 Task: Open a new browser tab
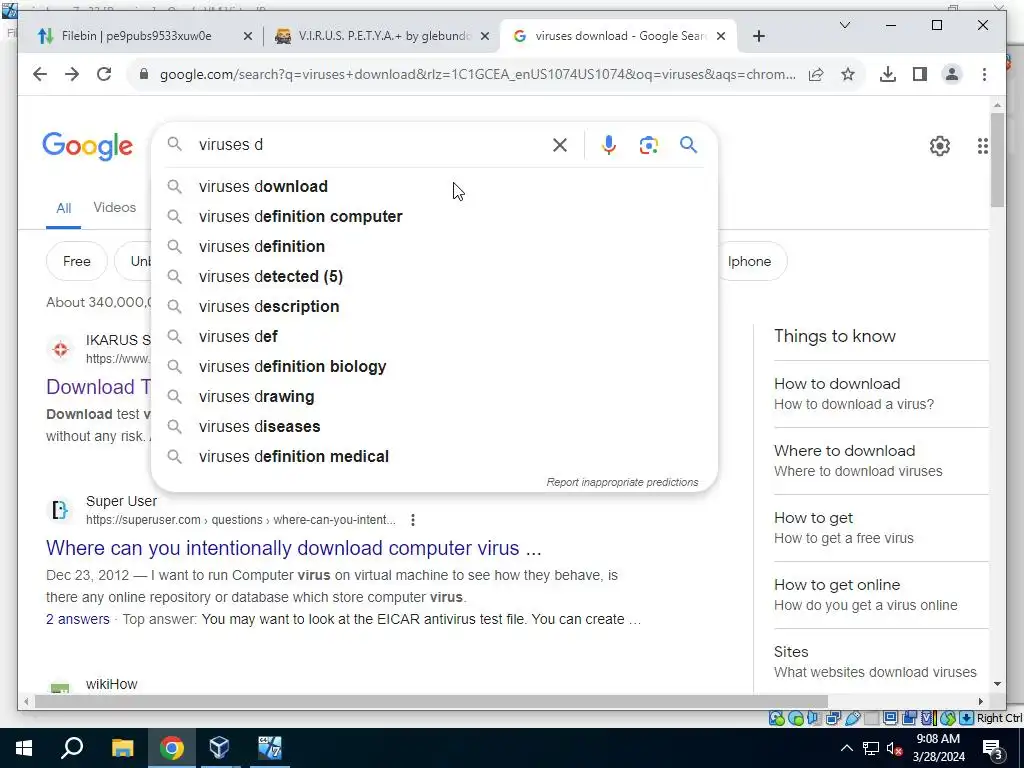coord(758,37)
